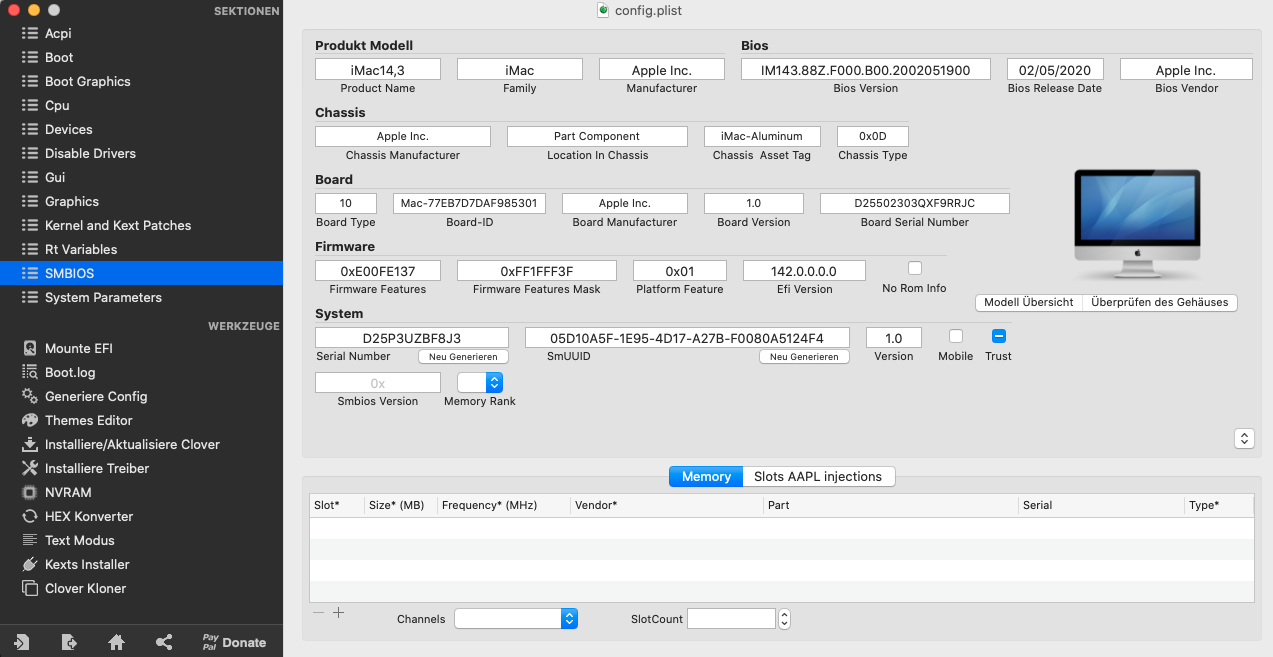Viewport: 1273px width, 657px height.
Task: Click the HEX Konverter refresh icon
Action: point(29,517)
